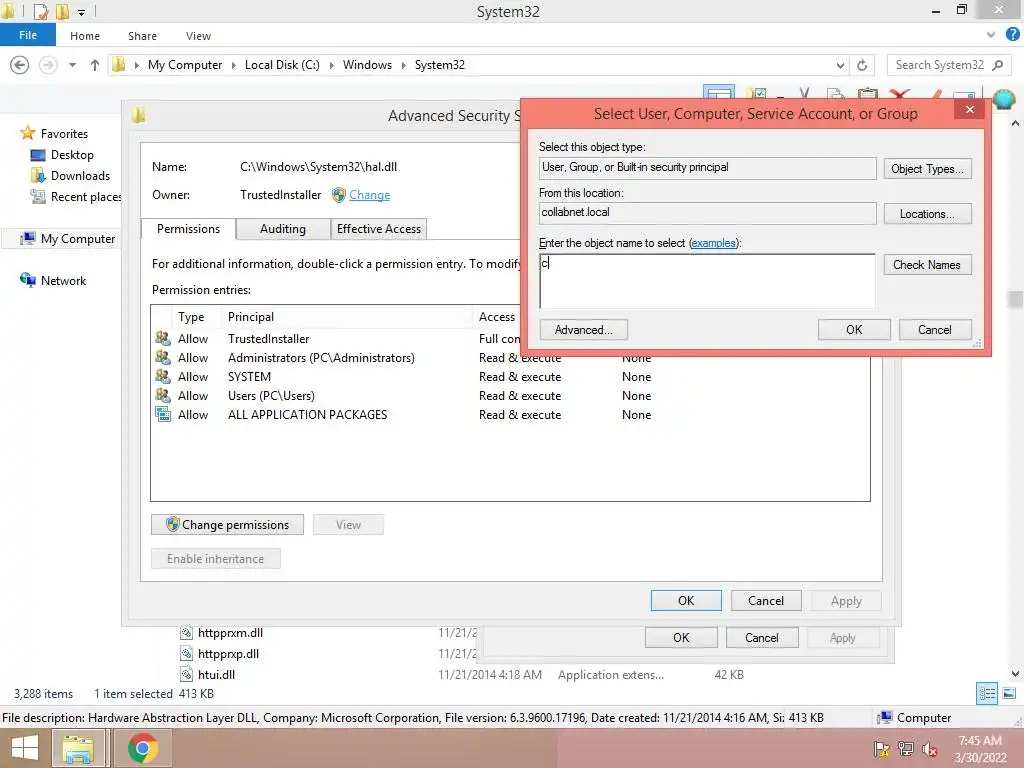Switch to the Permissions tab
The image size is (1024, 768).
click(x=188, y=229)
